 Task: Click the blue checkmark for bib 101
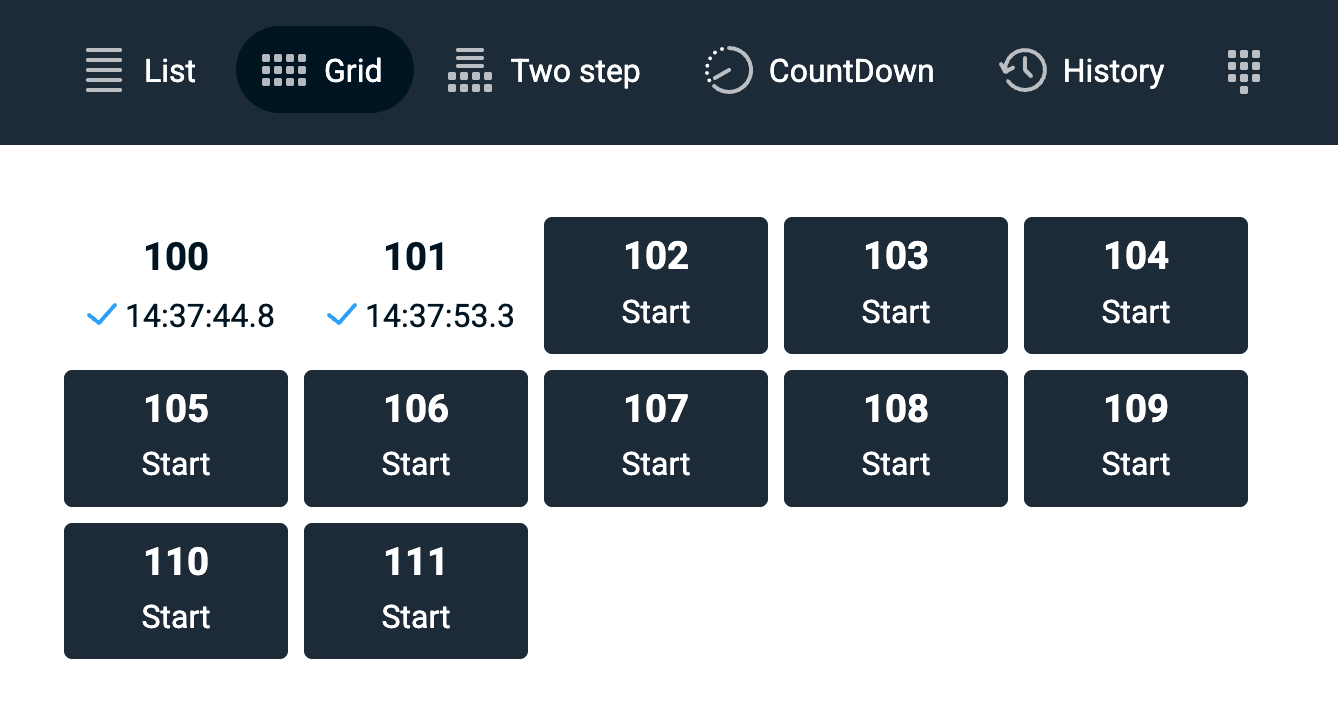click(342, 316)
